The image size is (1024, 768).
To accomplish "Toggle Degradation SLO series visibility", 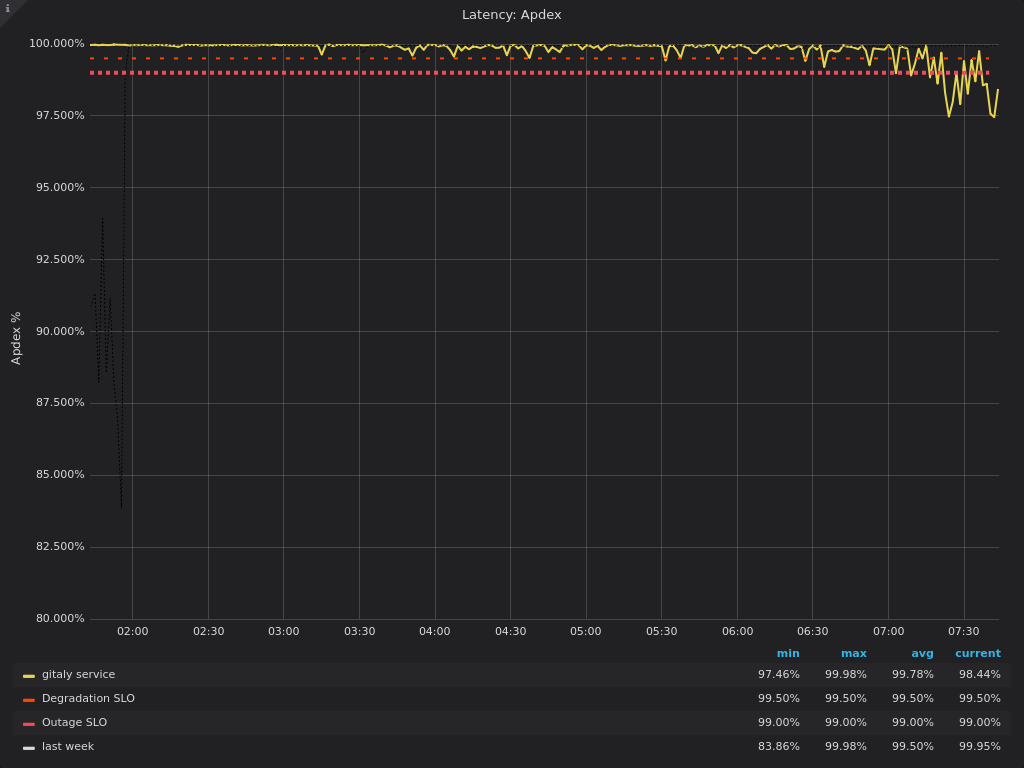I will pos(88,699).
